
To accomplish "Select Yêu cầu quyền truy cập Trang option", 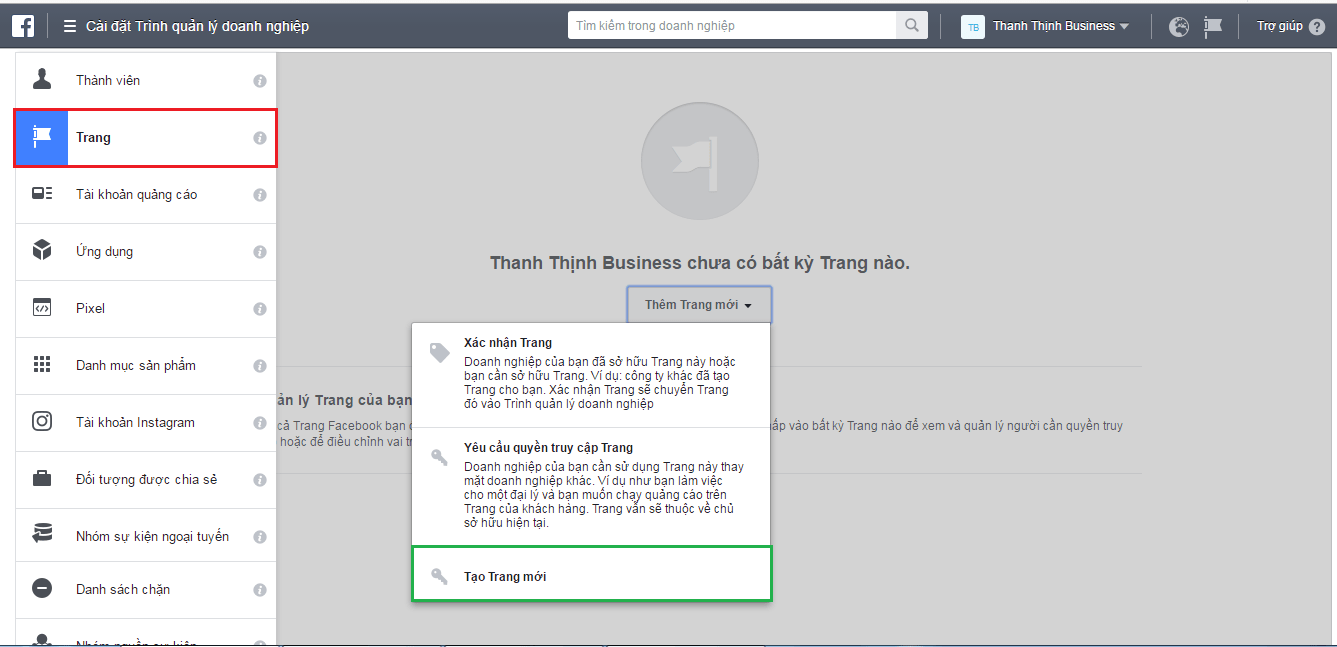I will coord(591,486).
